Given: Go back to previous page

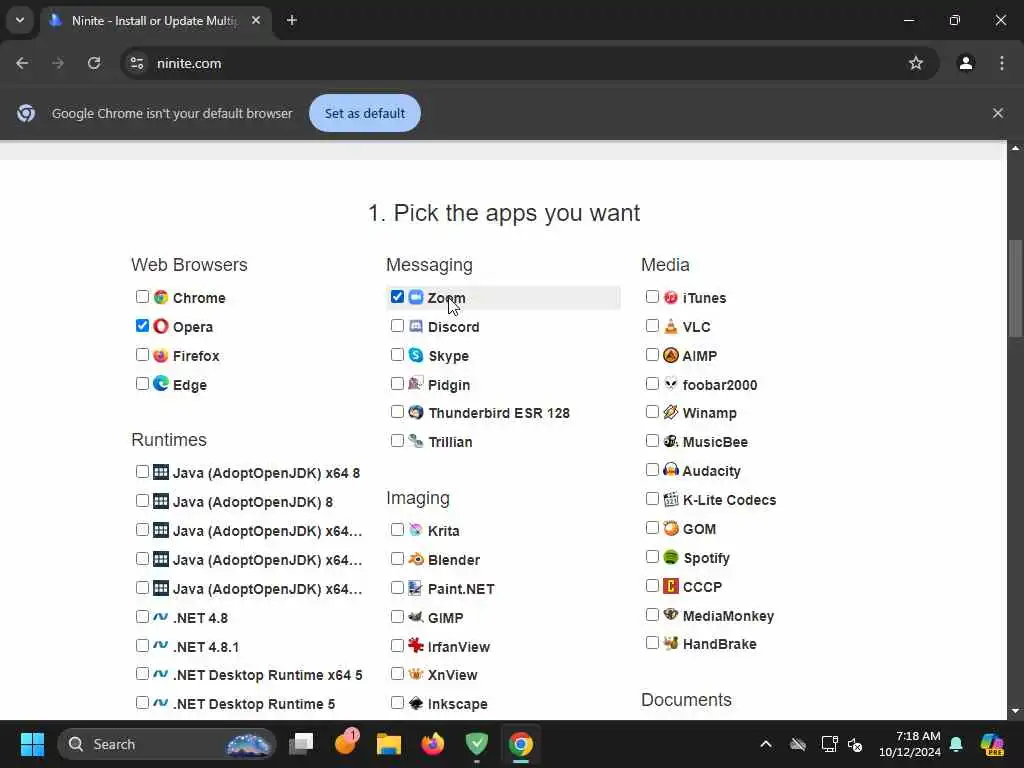Looking at the screenshot, I should tap(22, 63).
